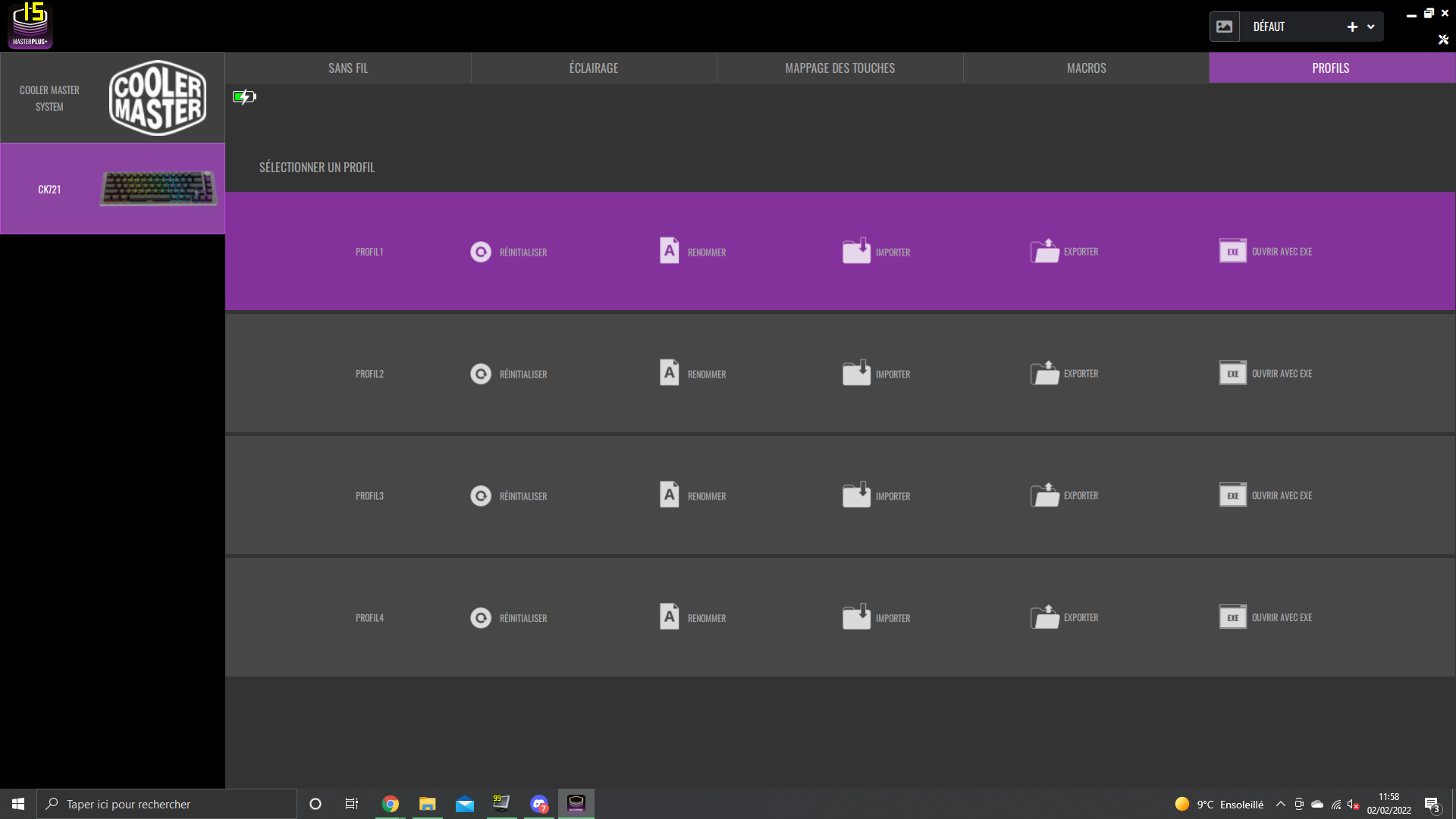The image size is (1456, 819).
Task: Click the Réinitialiser icon for Profil1
Action: tap(481, 252)
